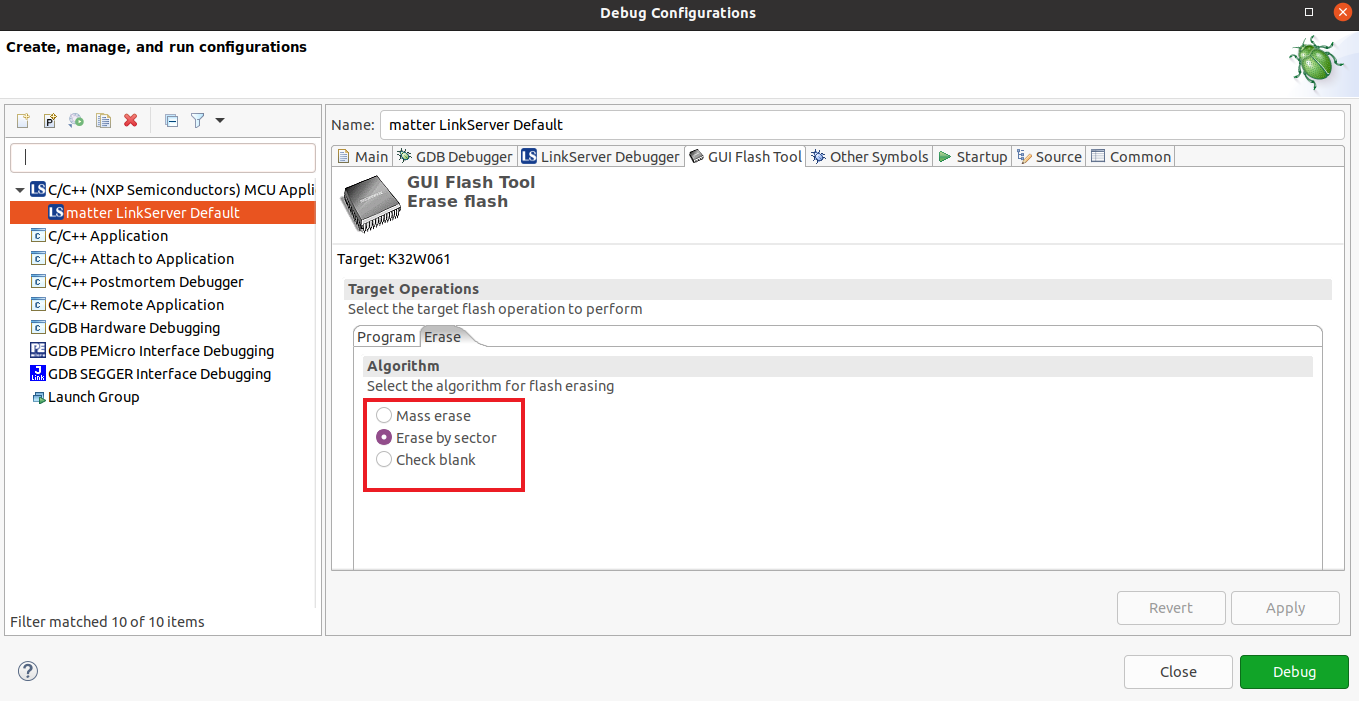Create a new launch configuration
1359x701 pixels.
[x=22, y=120]
